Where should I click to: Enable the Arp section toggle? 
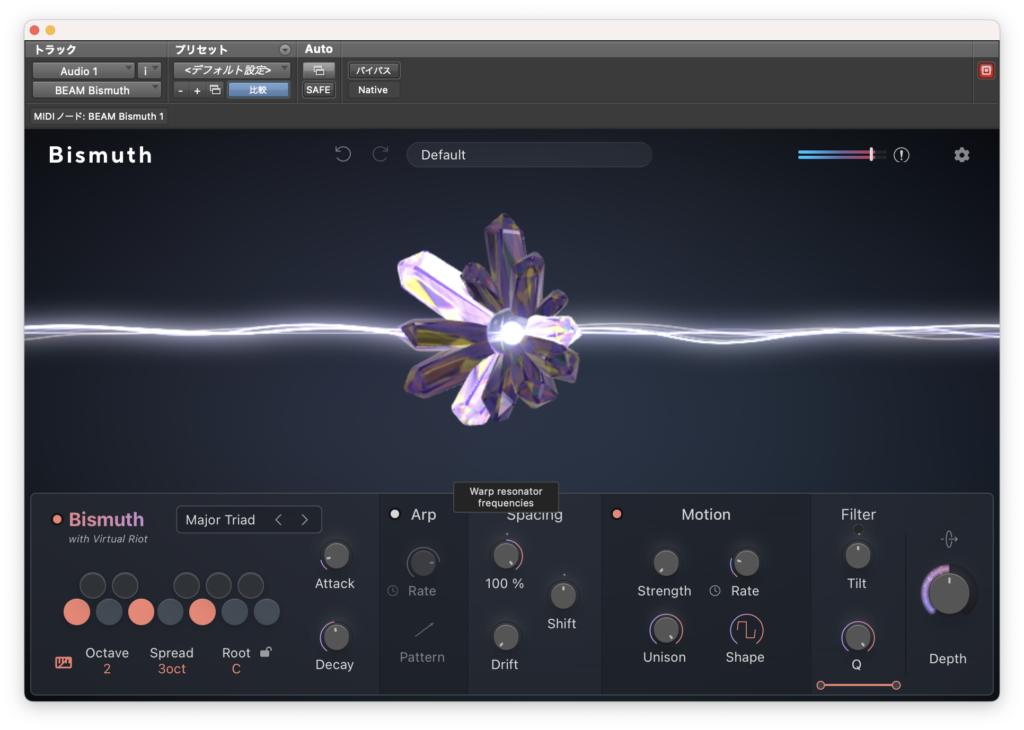point(394,514)
